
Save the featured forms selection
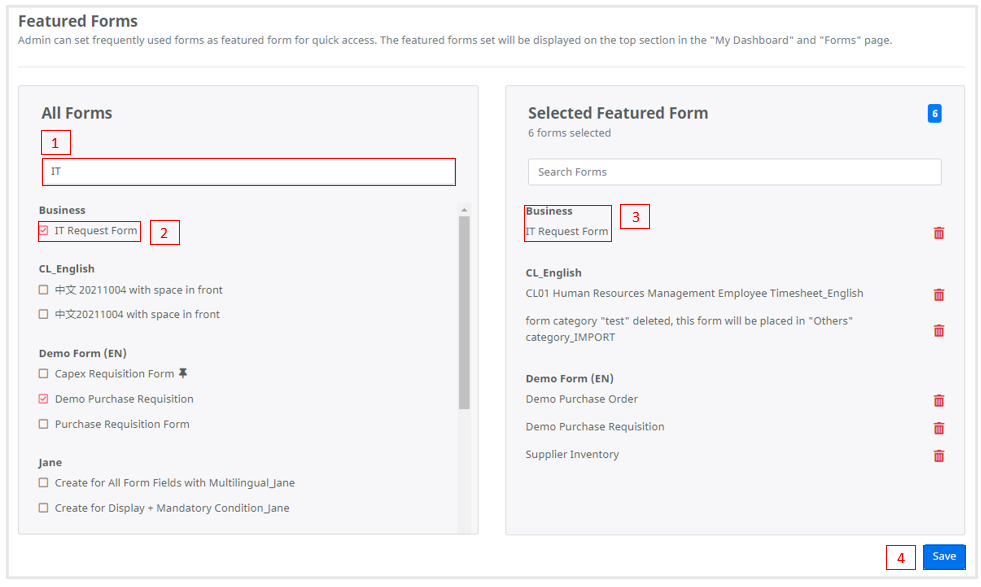coord(943,556)
